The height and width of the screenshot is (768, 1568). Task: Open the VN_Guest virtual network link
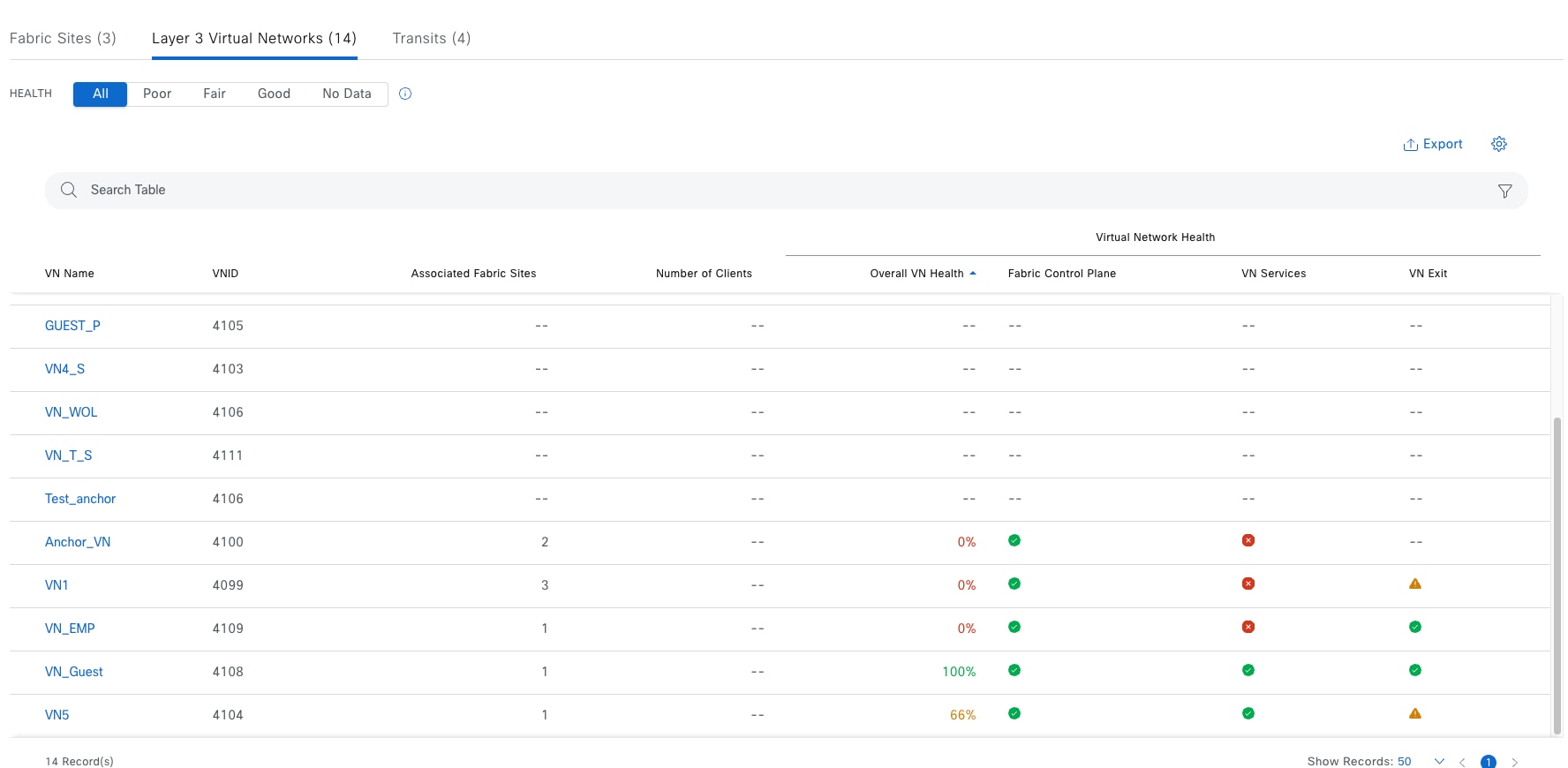coord(74,672)
